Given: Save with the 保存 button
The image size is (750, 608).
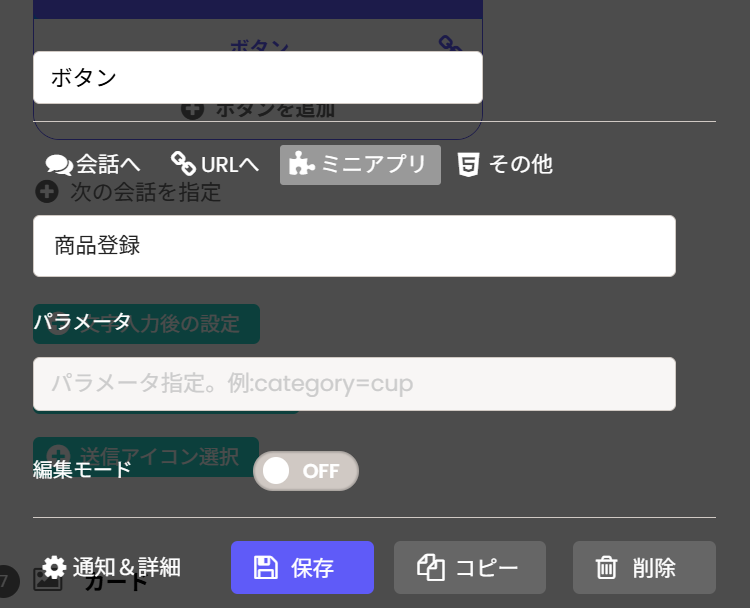Looking at the screenshot, I should (302, 568).
